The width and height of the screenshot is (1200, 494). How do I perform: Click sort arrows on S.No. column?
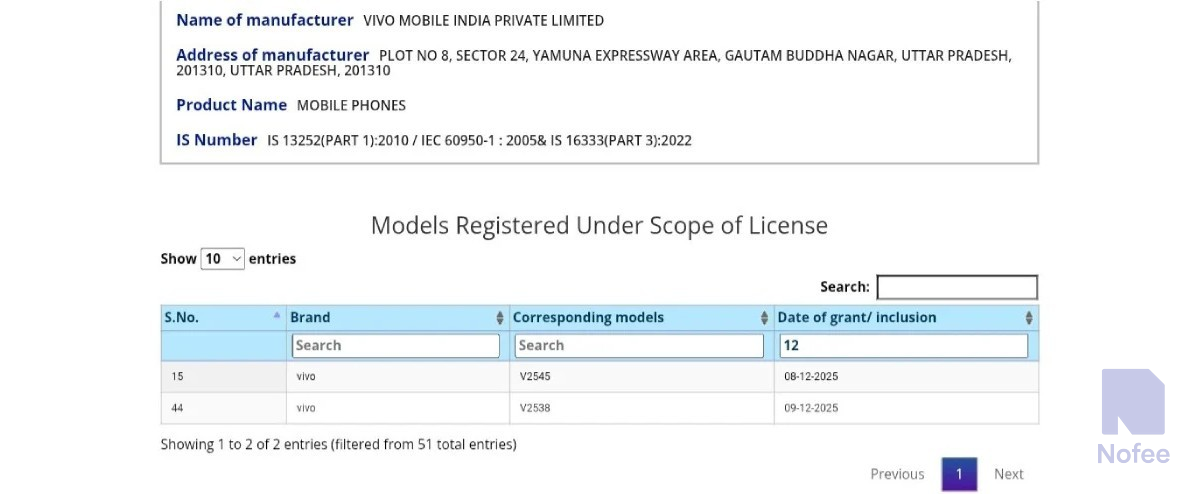click(x=277, y=317)
